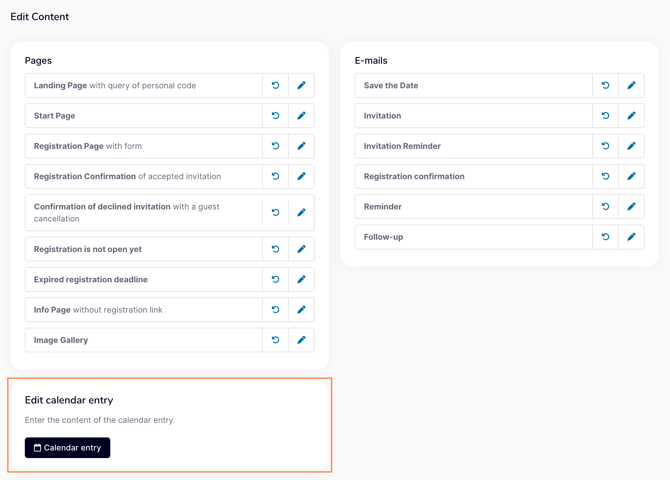Reset the Expired registration deadline page
This screenshot has height=480, width=670.
[275, 280]
